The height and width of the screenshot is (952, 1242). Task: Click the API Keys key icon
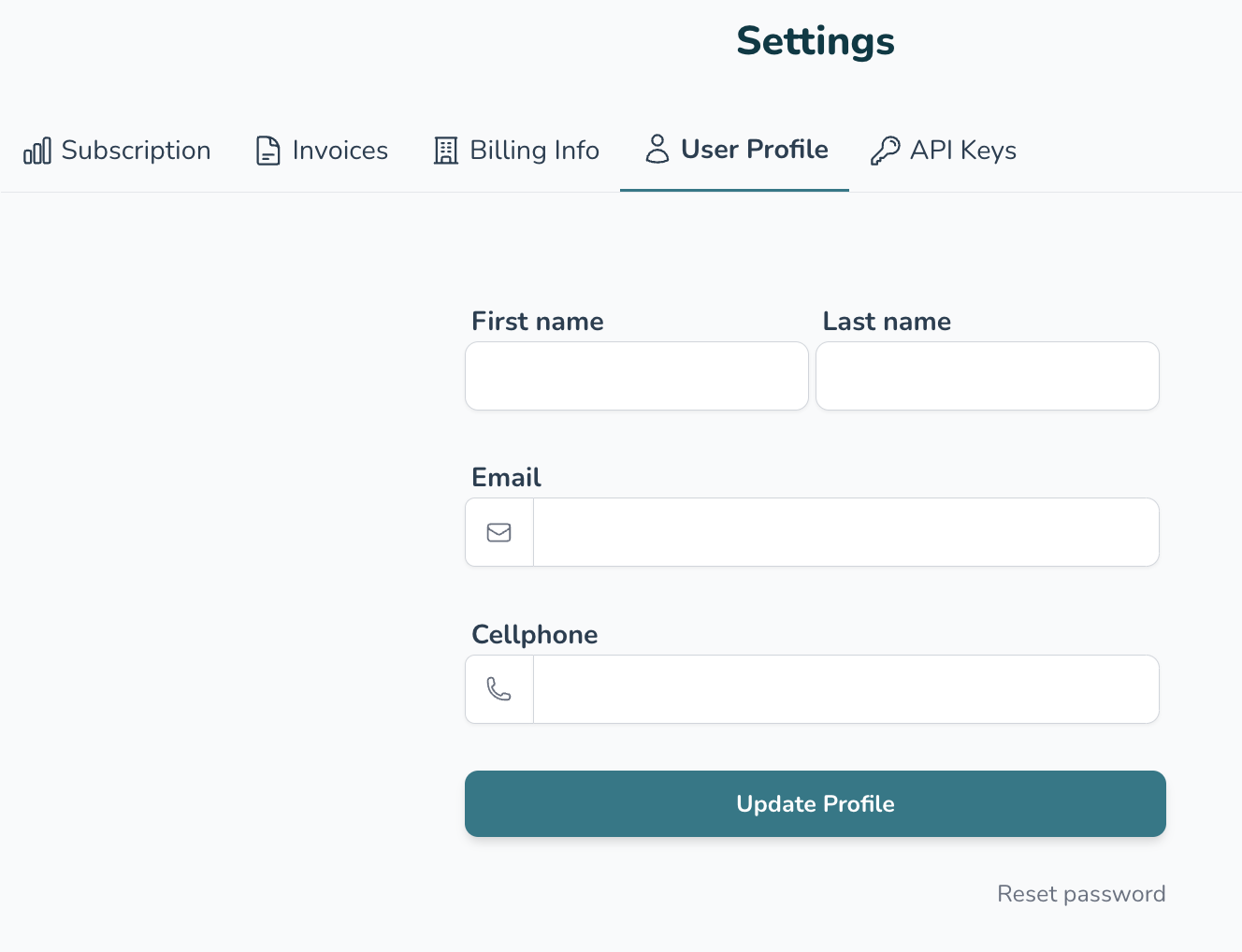885,151
